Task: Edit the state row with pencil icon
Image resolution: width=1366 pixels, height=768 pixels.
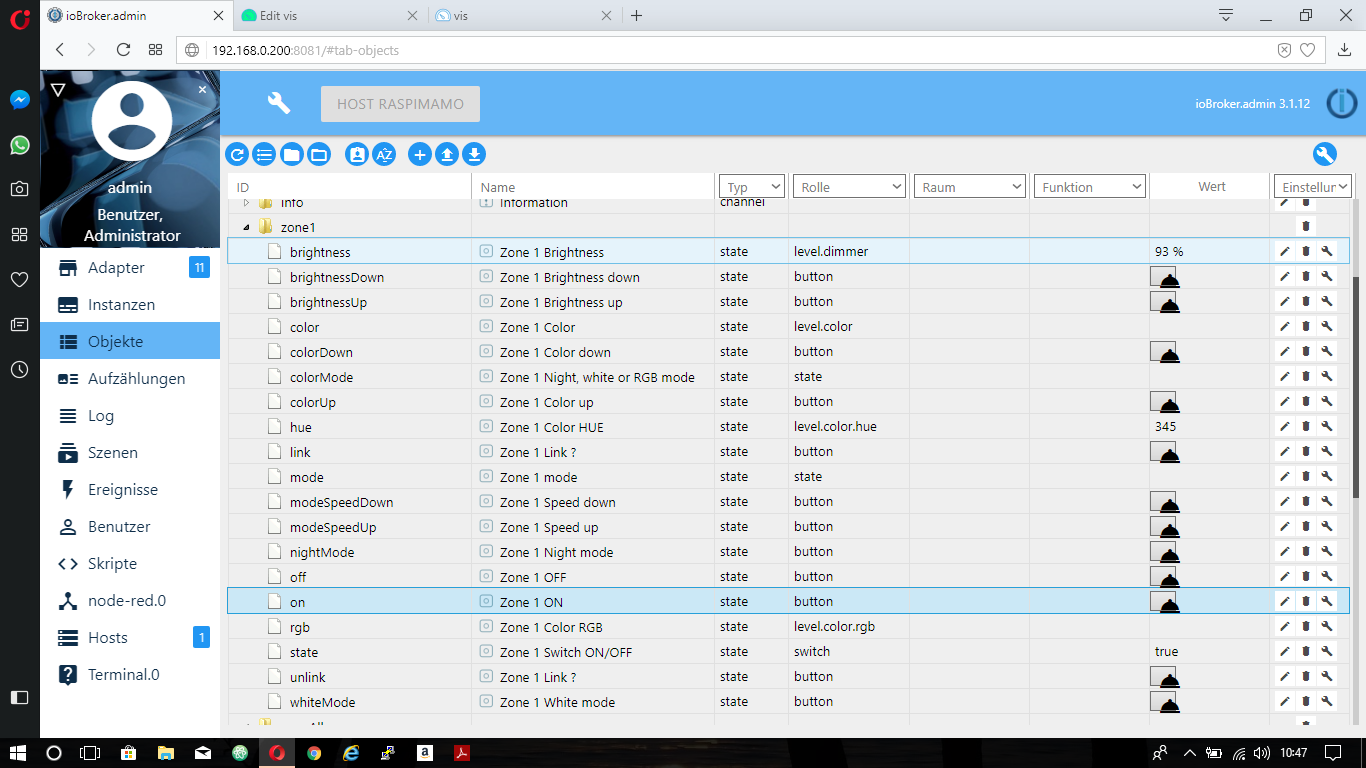Action: coord(1285,652)
